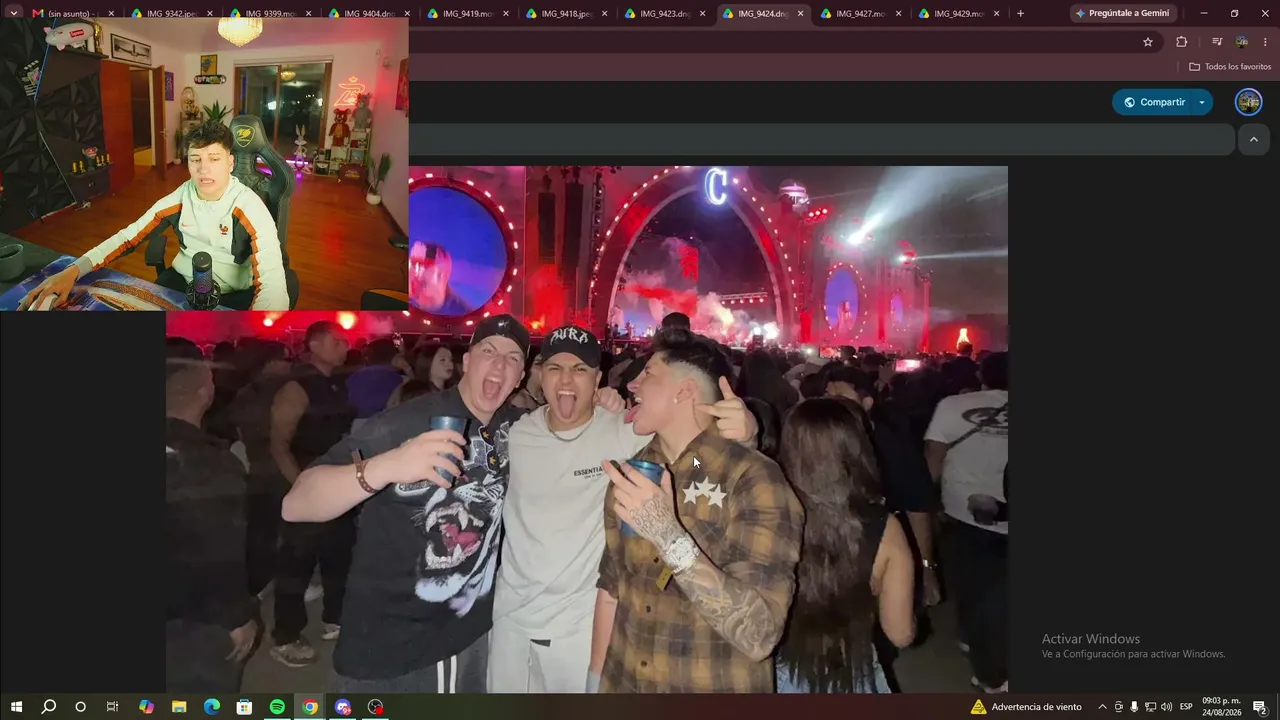Open Spotify from the taskbar
Viewport: 1280px width, 720px height.
pos(277,707)
